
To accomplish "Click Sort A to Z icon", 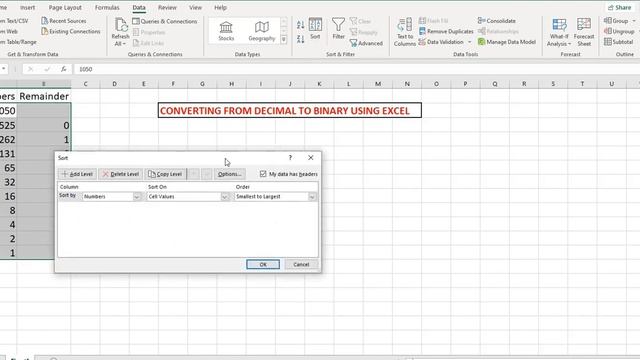I will point(300,25).
